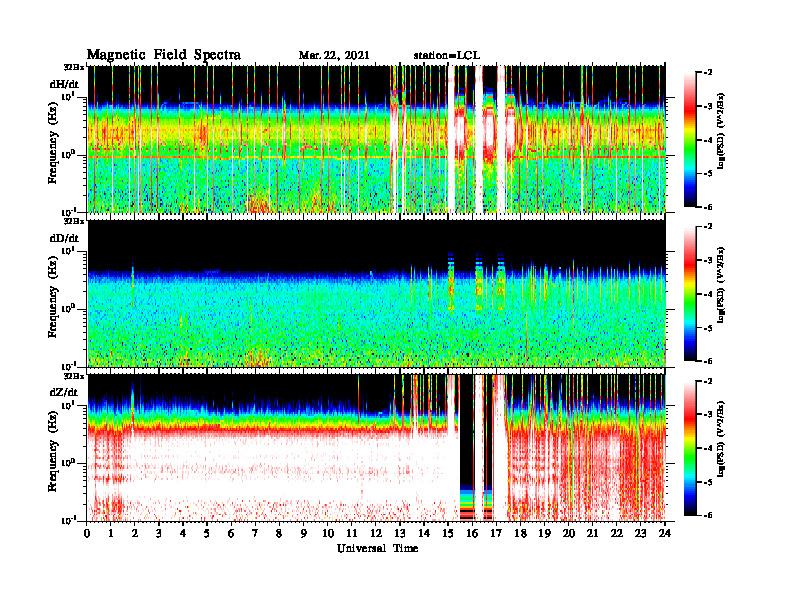Click hour tick label "16" on time axis

tap(472, 533)
